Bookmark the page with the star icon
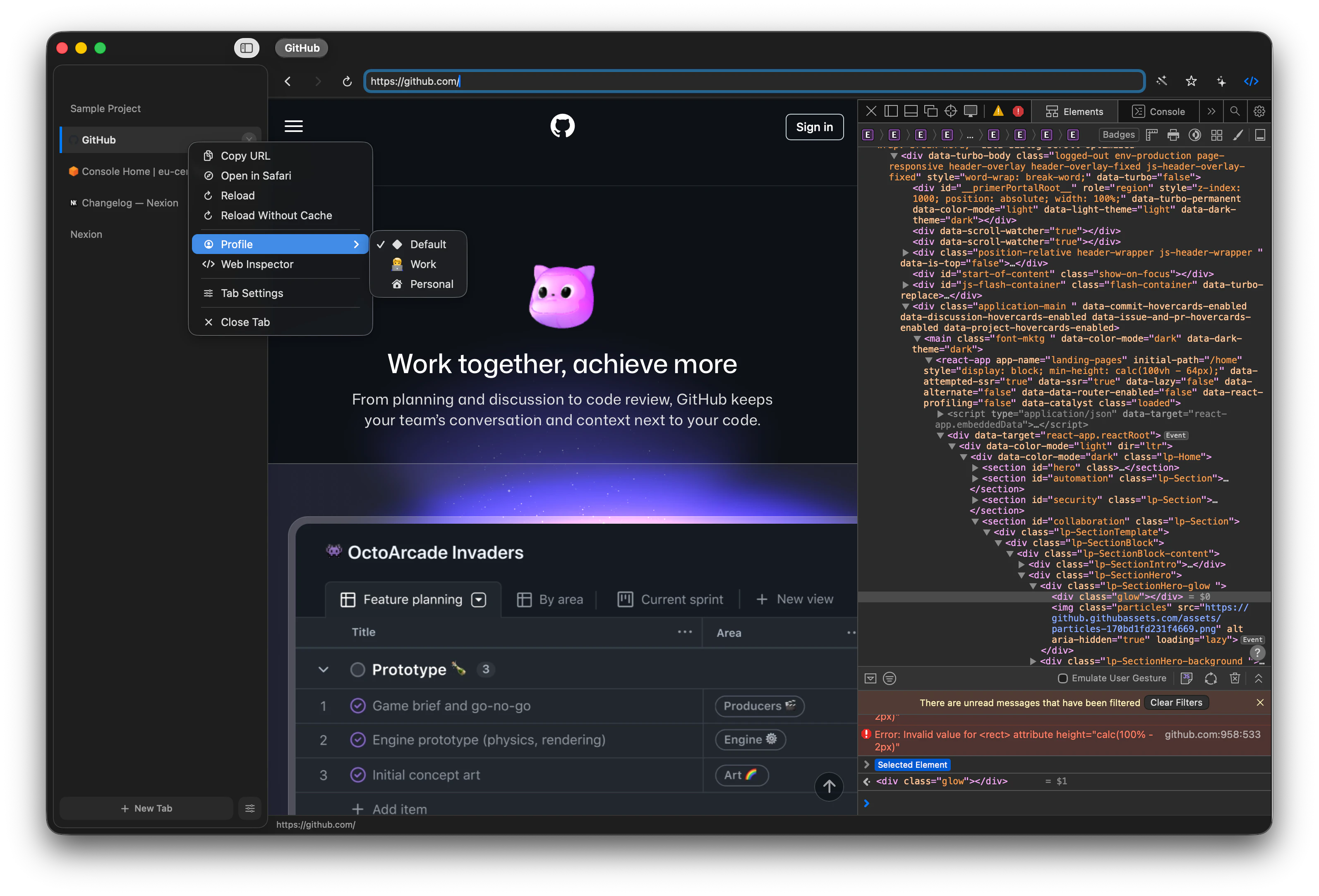Screen dimensions: 1319x896 [1191, 81]
